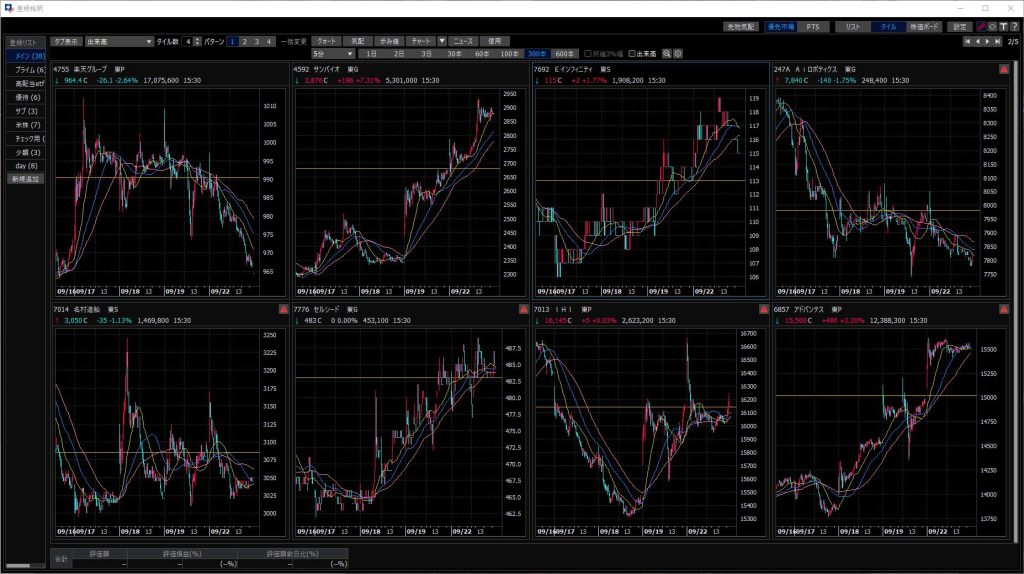Viewport: 1024px width, 574px height.
Task: Click the T text icon in top toolbar
Action: (x=1003, y=27)
